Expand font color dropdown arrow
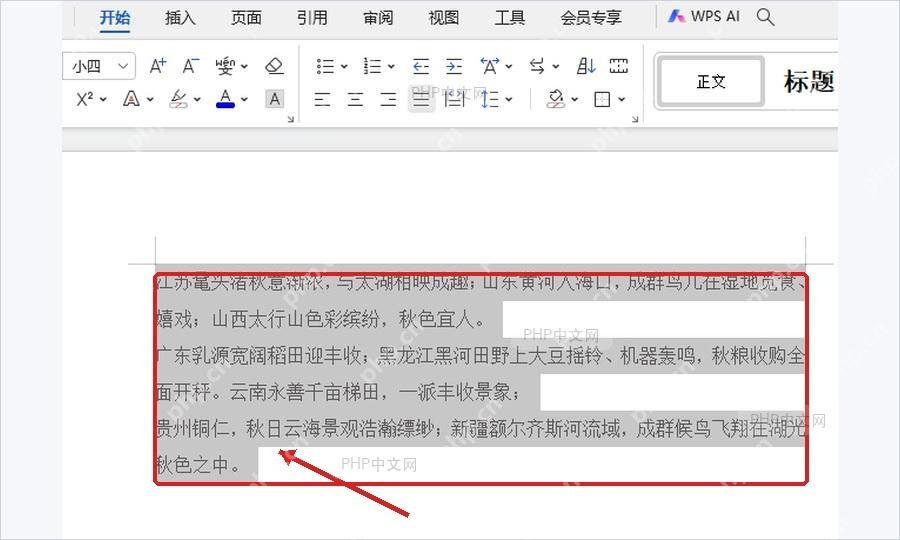Screen dimensions: 900x540 245,100
